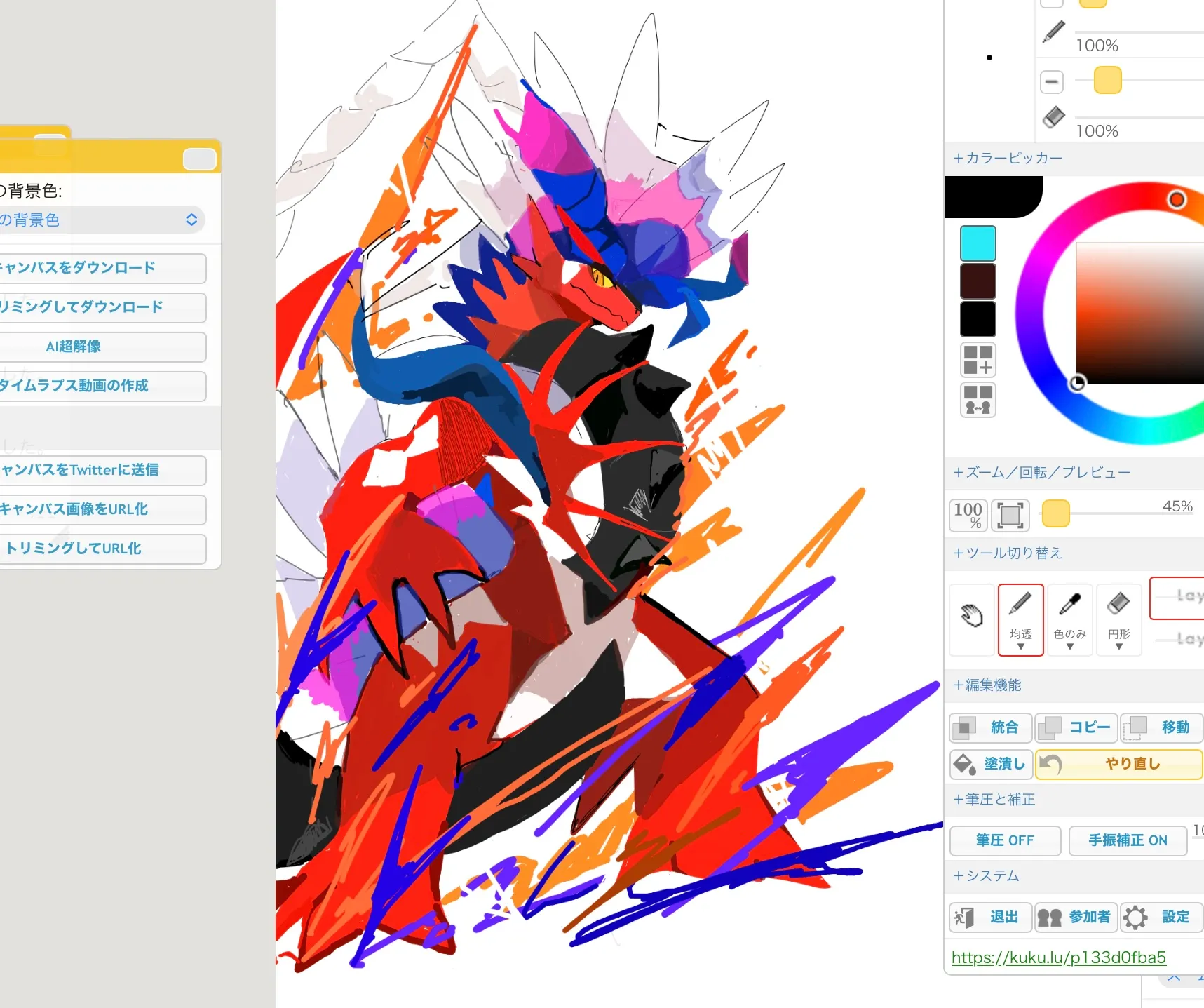Viewport: 1204px width, 1008px height.
Task: Click the 移動 move layer button
Action: click(x=1162, y=727)
